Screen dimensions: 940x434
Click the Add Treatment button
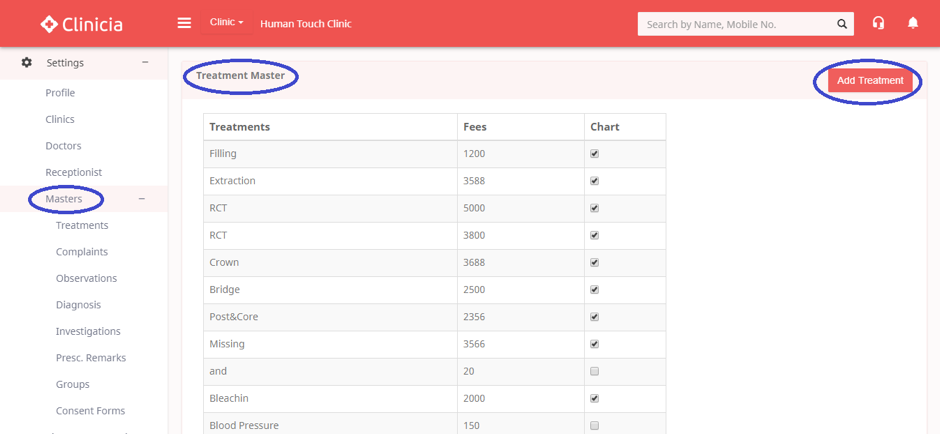coord(869,81)
